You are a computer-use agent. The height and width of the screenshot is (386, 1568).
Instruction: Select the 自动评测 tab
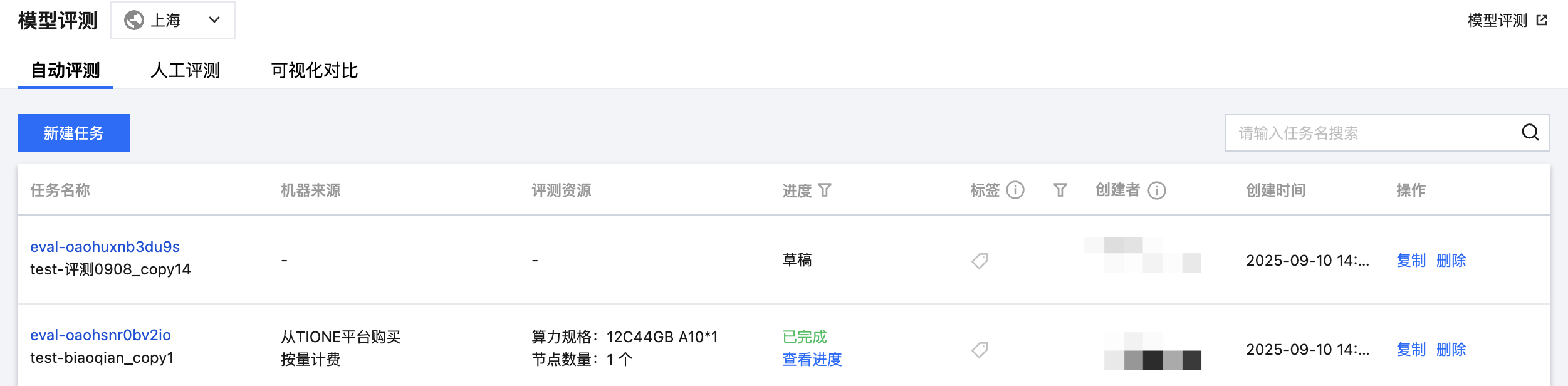point(65,70)
